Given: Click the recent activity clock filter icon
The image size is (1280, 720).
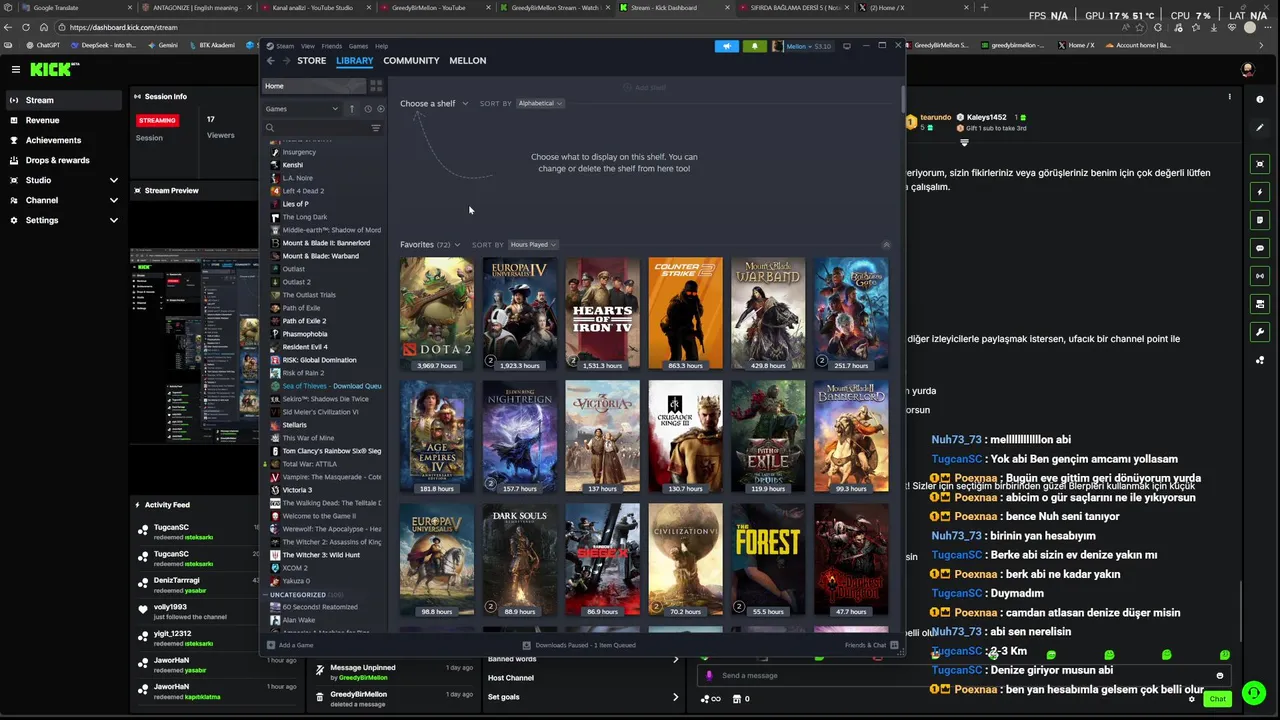Looking at the screenshot, I should tap(367, 108).
